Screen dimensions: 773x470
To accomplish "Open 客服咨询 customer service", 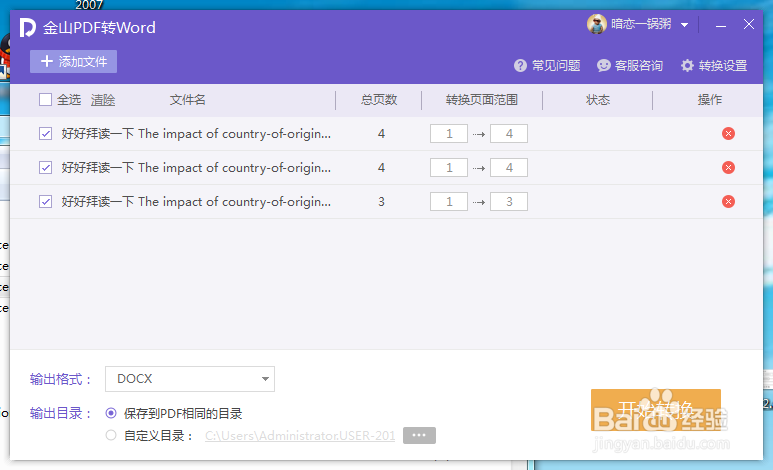I will click(x=630, y=66).
